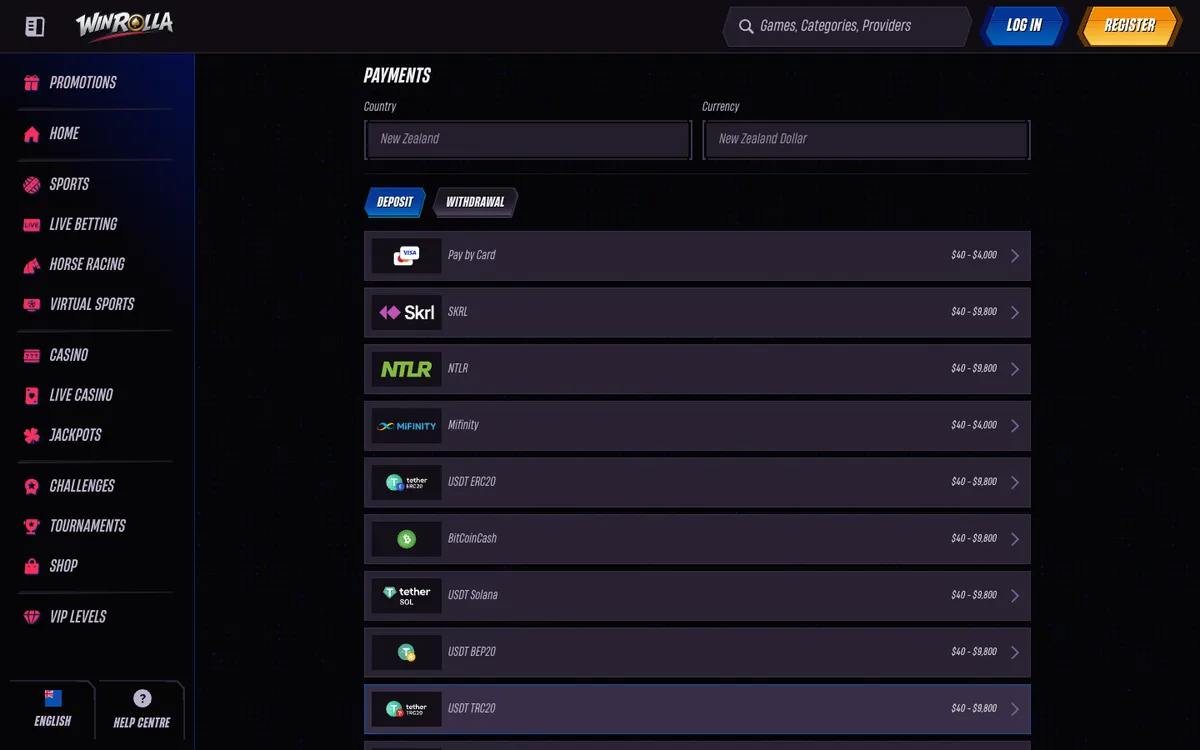This screenshot has height=750, width=1200.
Task: Click the Payments heading
Action: click(x=397, y=76)
